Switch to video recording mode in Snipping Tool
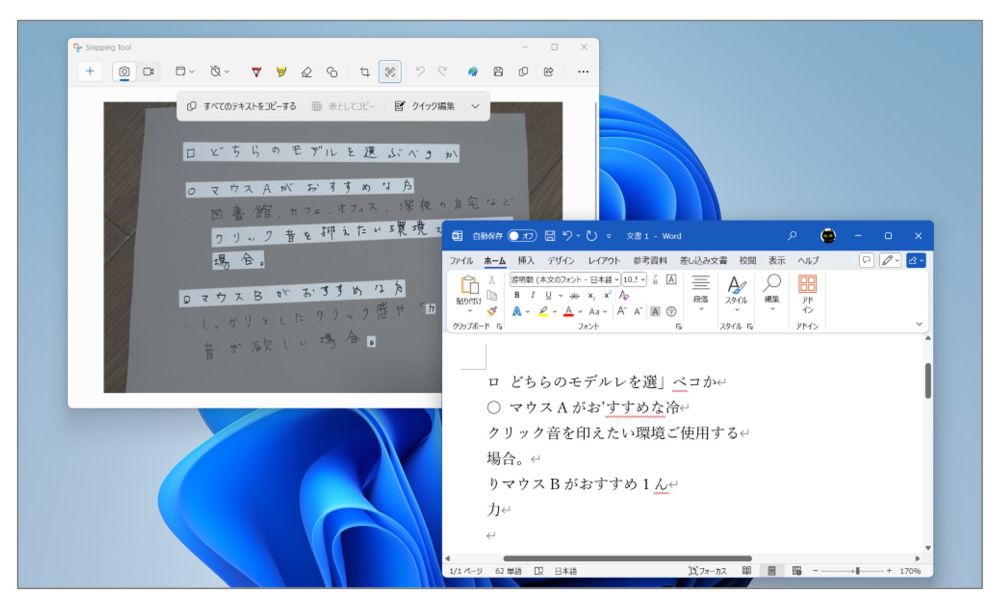Viewport: 1000px width, 609px height. click(149, 71)
